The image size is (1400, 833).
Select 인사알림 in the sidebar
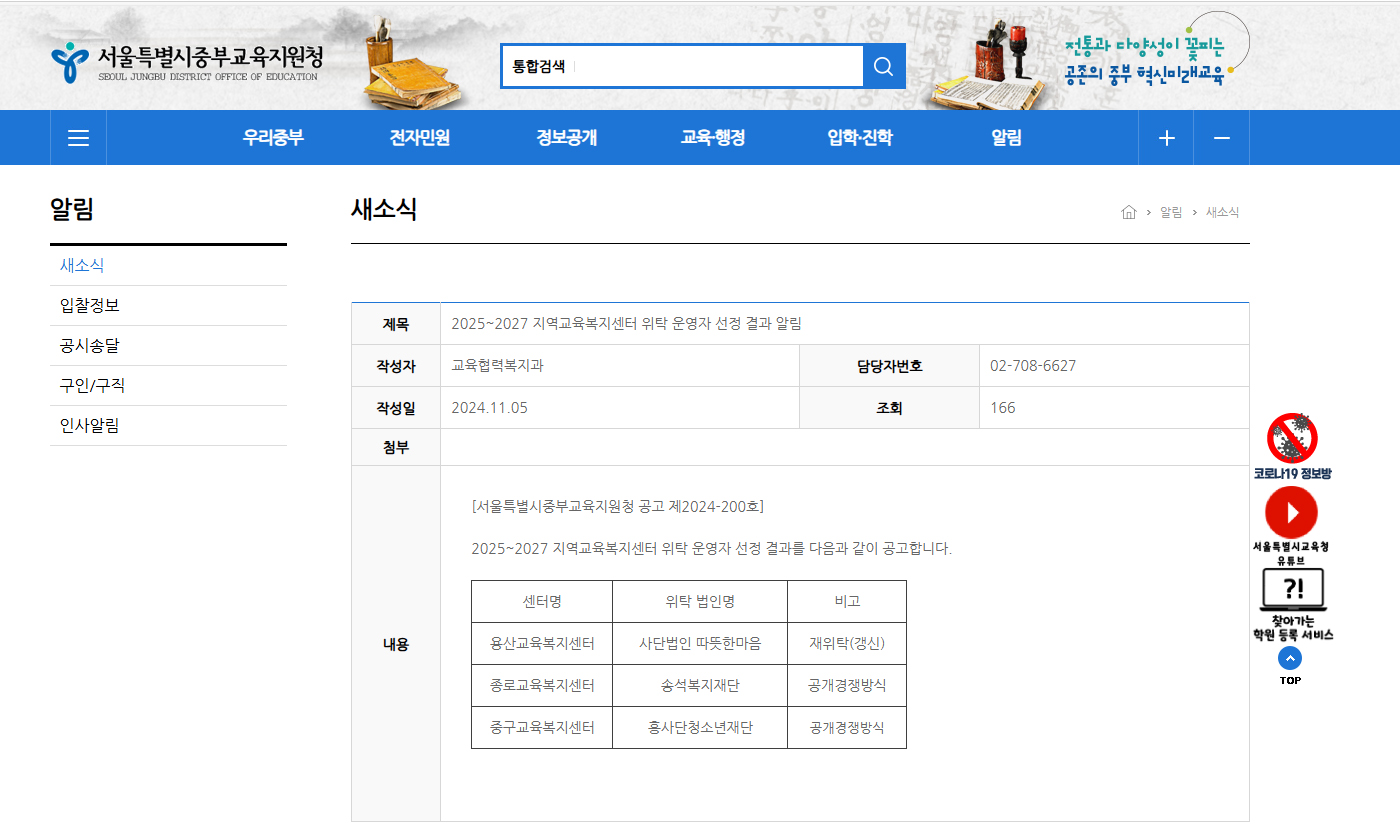[x=168, y=426]
